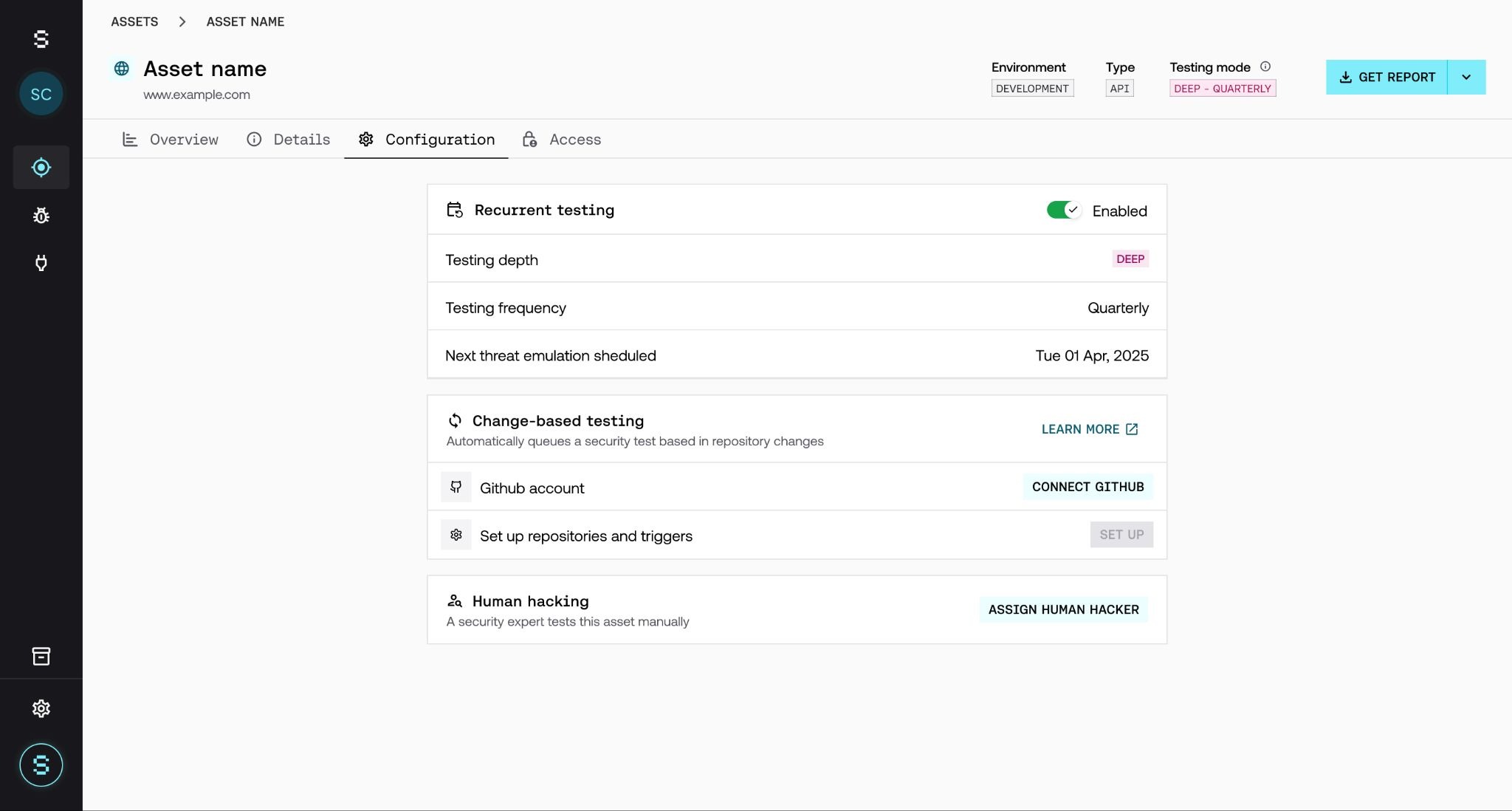Click the API type tag
The image size is (1512, 811).
tap(1119, 89)
